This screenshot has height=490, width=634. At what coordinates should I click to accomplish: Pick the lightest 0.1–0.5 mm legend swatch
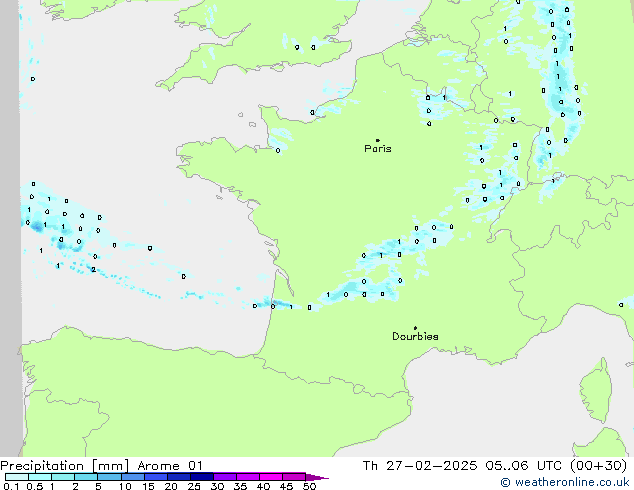pos(17,477)
